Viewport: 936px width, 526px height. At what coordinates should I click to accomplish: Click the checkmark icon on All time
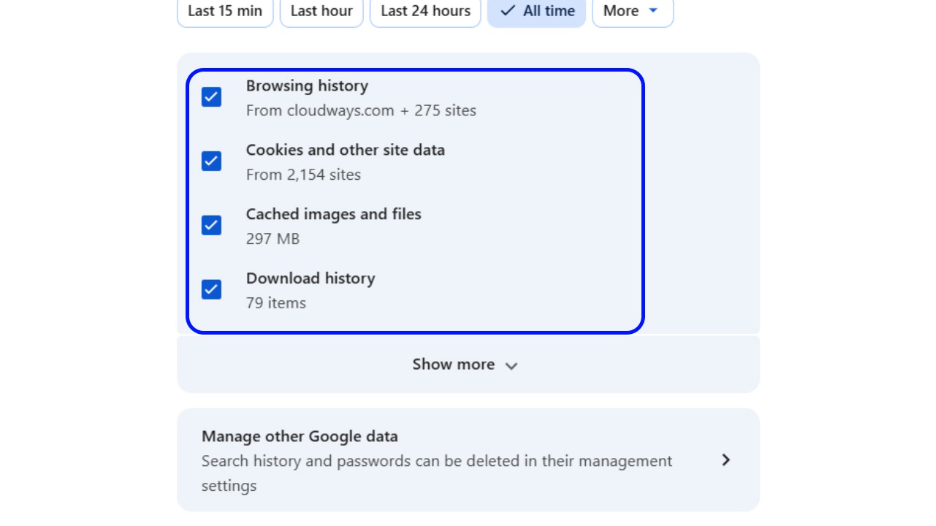point(508,11)
